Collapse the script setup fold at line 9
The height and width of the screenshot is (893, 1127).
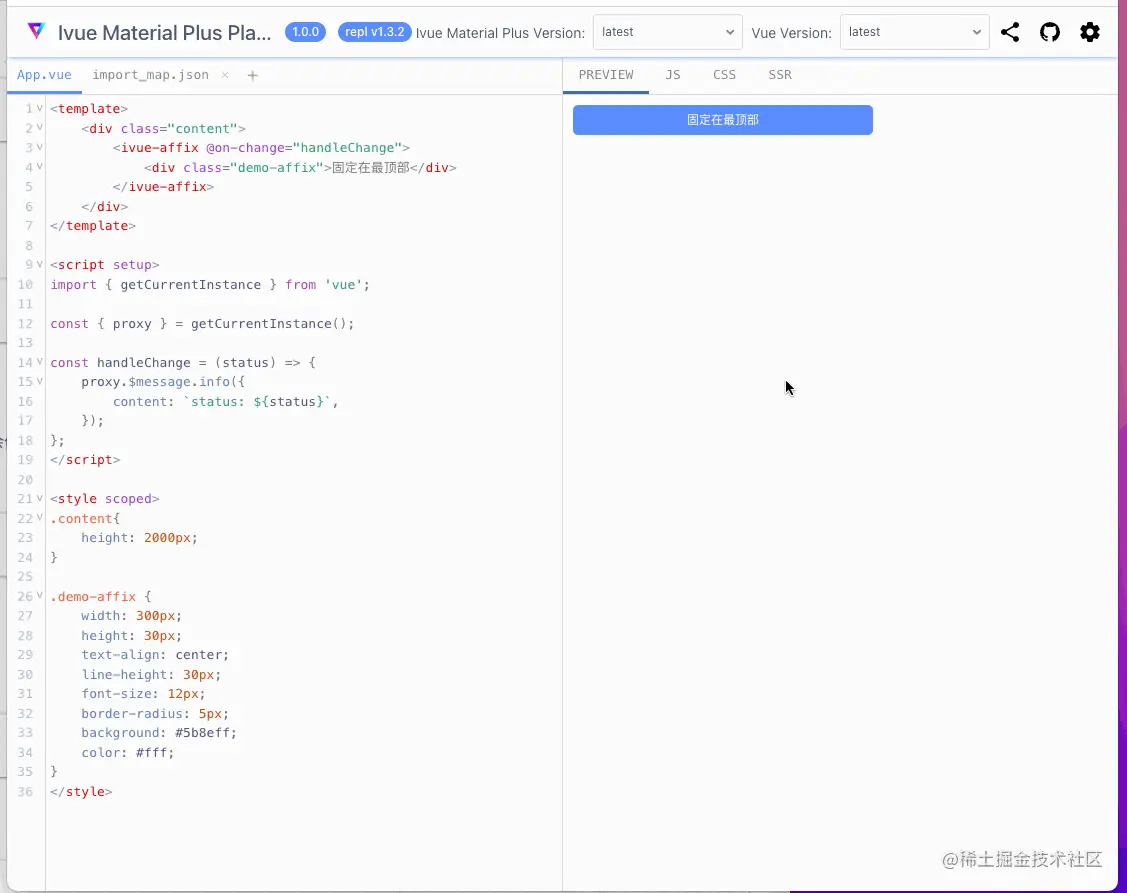tap(40, 265)
